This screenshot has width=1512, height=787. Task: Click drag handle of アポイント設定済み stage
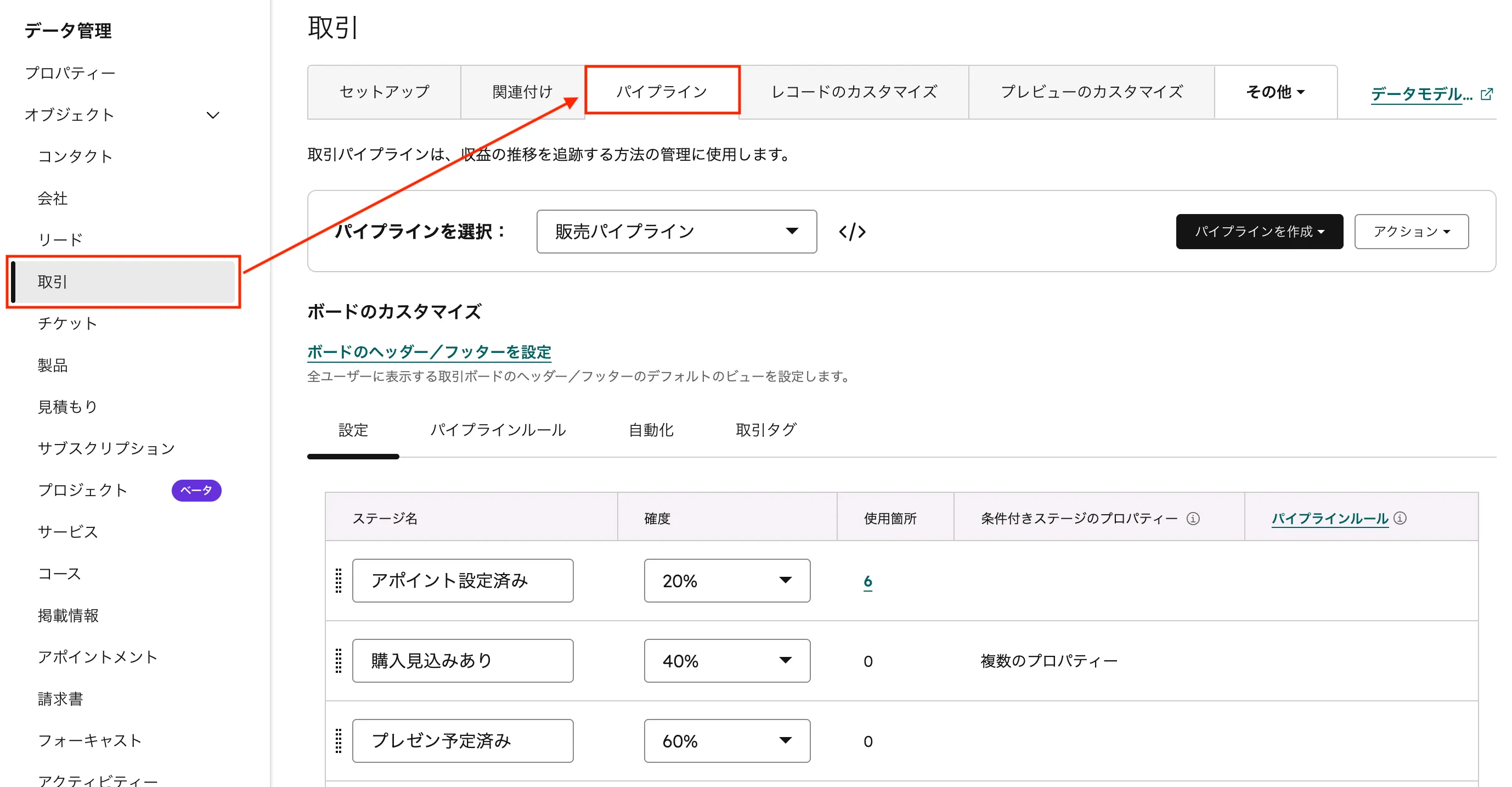coord(337,580)
